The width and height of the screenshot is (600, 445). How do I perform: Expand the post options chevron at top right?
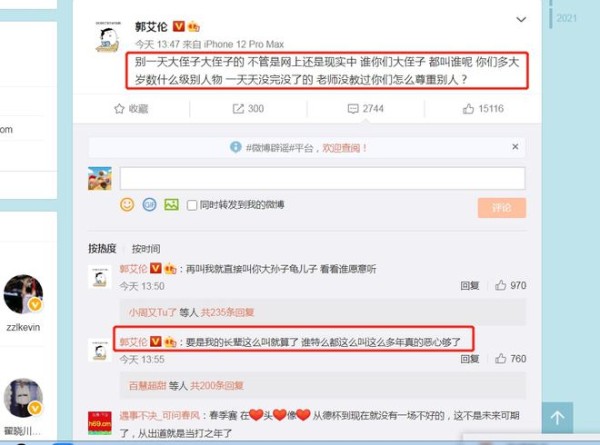521,19
